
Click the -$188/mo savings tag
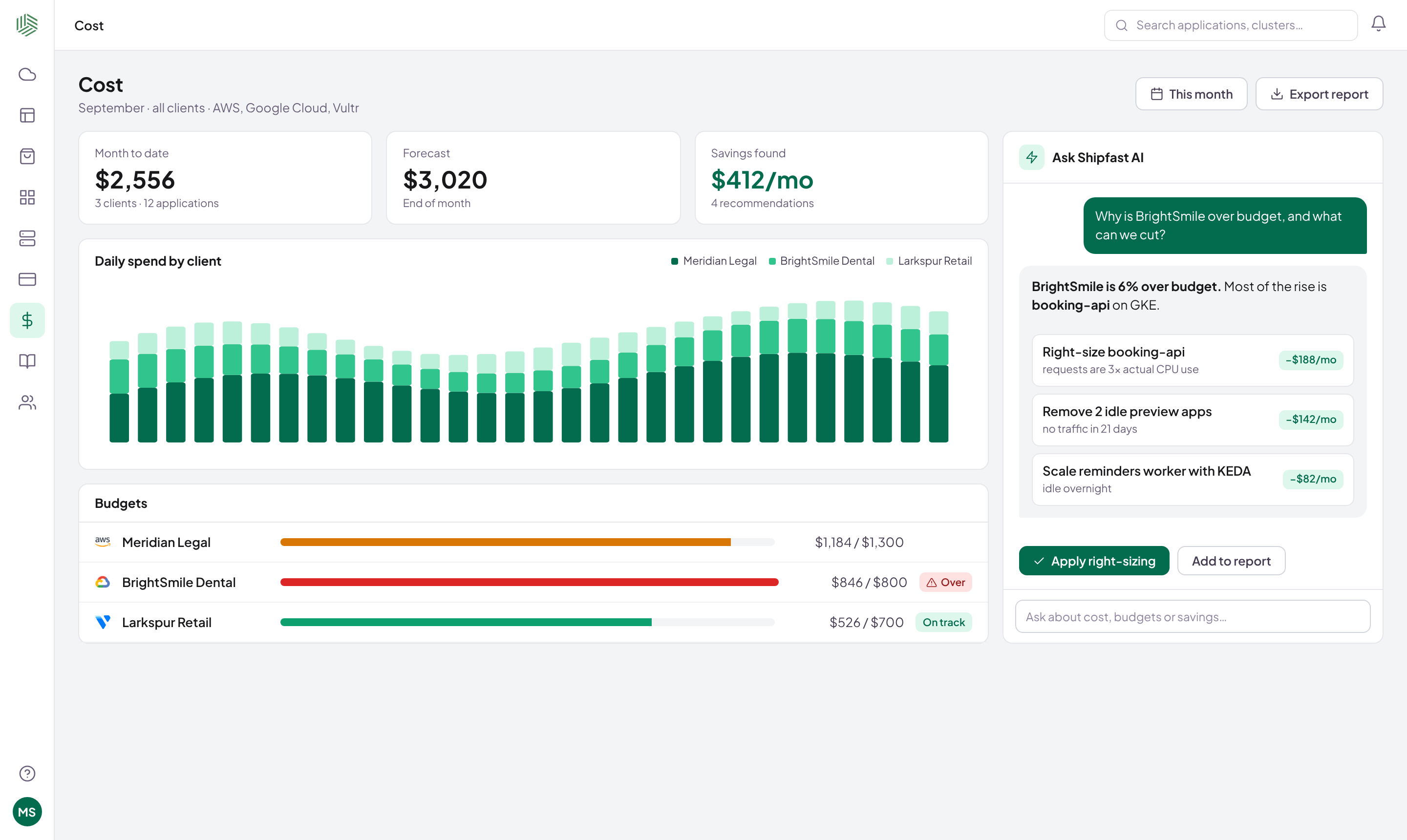[1311, 360]
